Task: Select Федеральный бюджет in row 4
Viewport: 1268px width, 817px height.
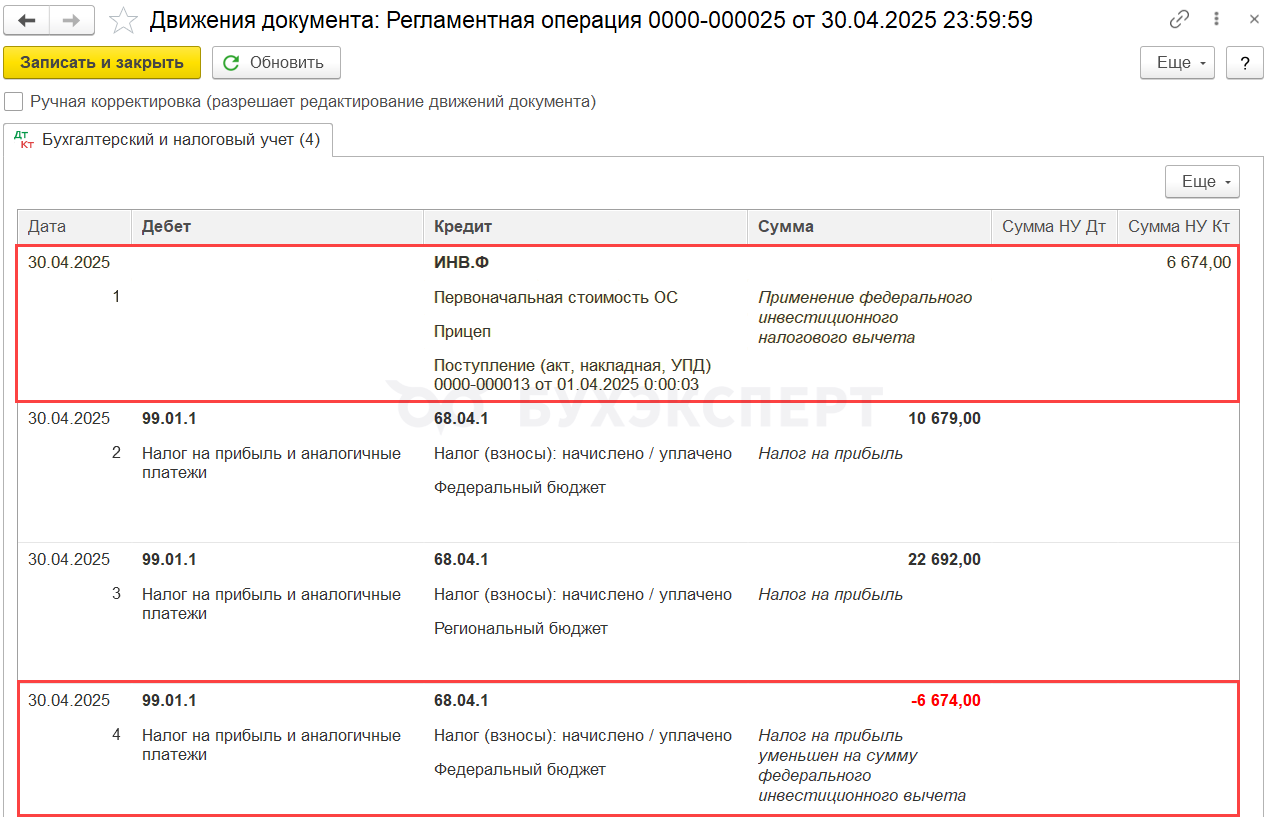Action: [x=520, y=769]
